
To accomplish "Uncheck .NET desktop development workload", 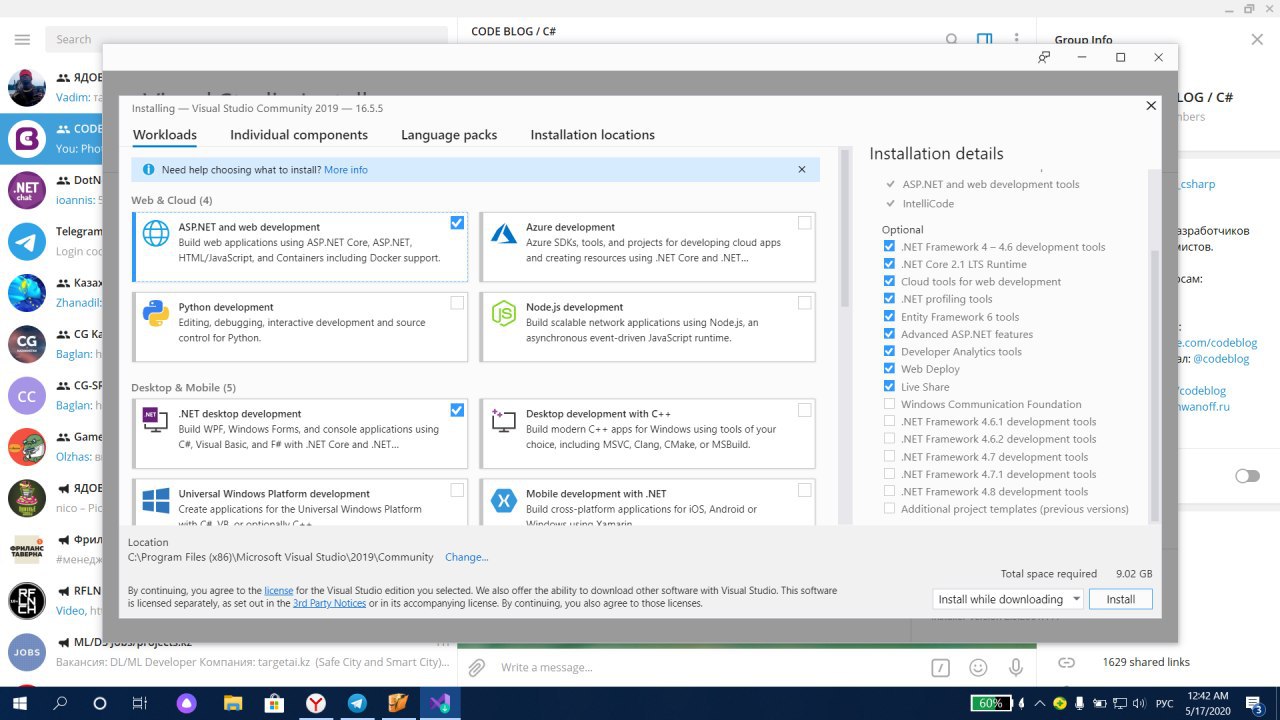I will coord(457,410).
